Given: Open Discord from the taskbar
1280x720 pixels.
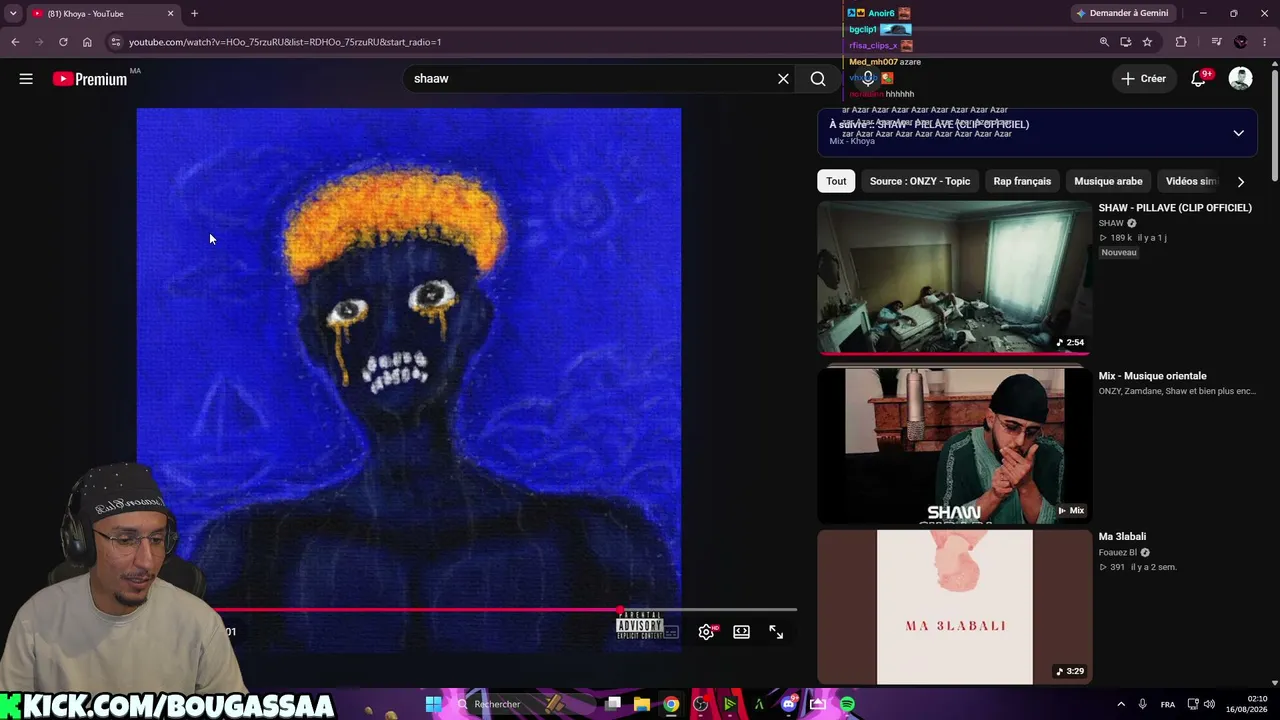Looking at the screenshot, I should click(788, 704).
